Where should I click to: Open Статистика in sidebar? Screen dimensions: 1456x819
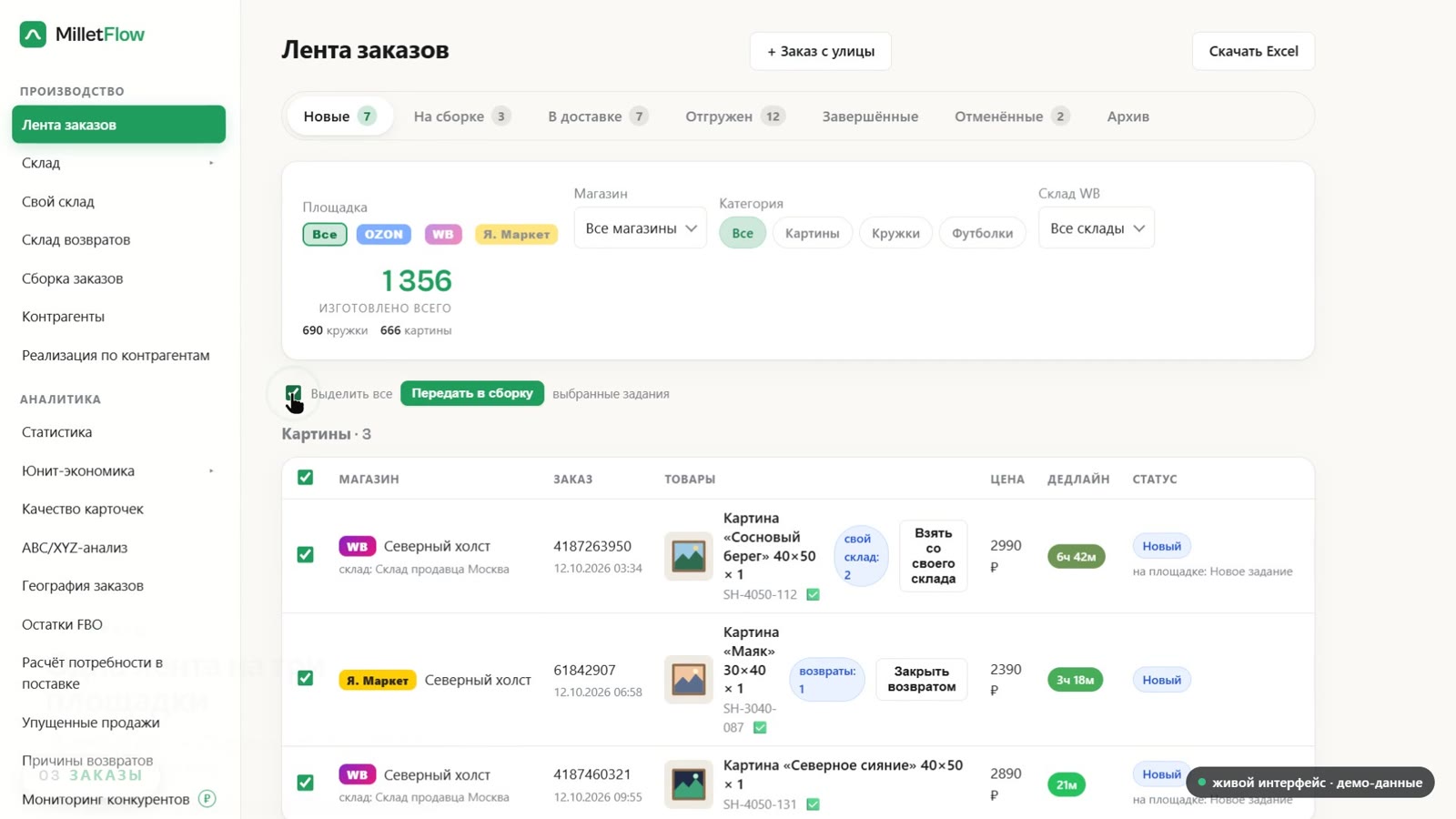click(x=119, y=432)
